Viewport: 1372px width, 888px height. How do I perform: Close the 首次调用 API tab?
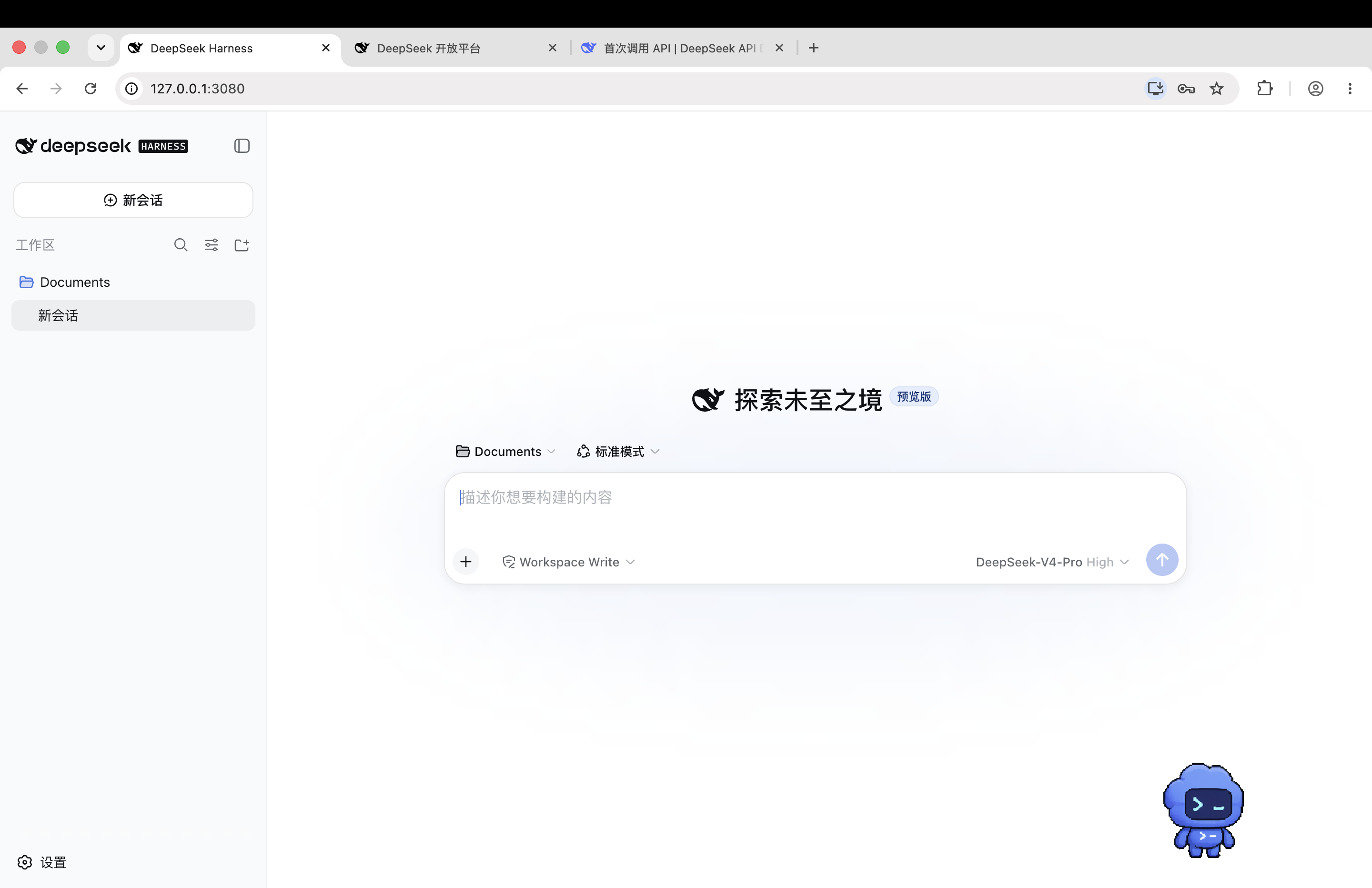(x=779, y=48)
